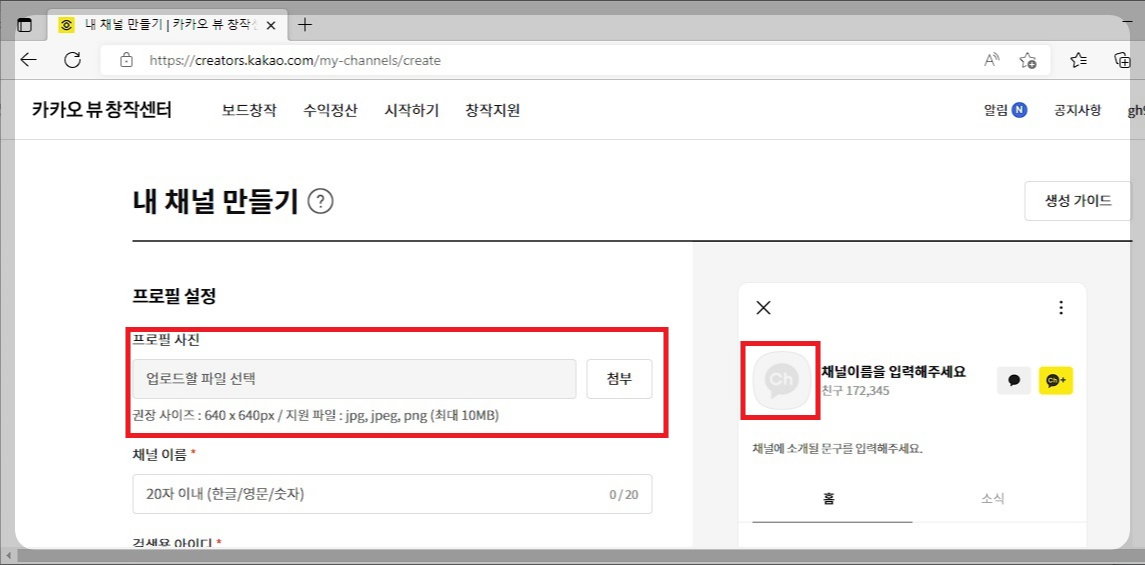The width and height of the screenshot is (1145, 565).
Task: Open the 수익정산 menu
Action: coord(330,111)
